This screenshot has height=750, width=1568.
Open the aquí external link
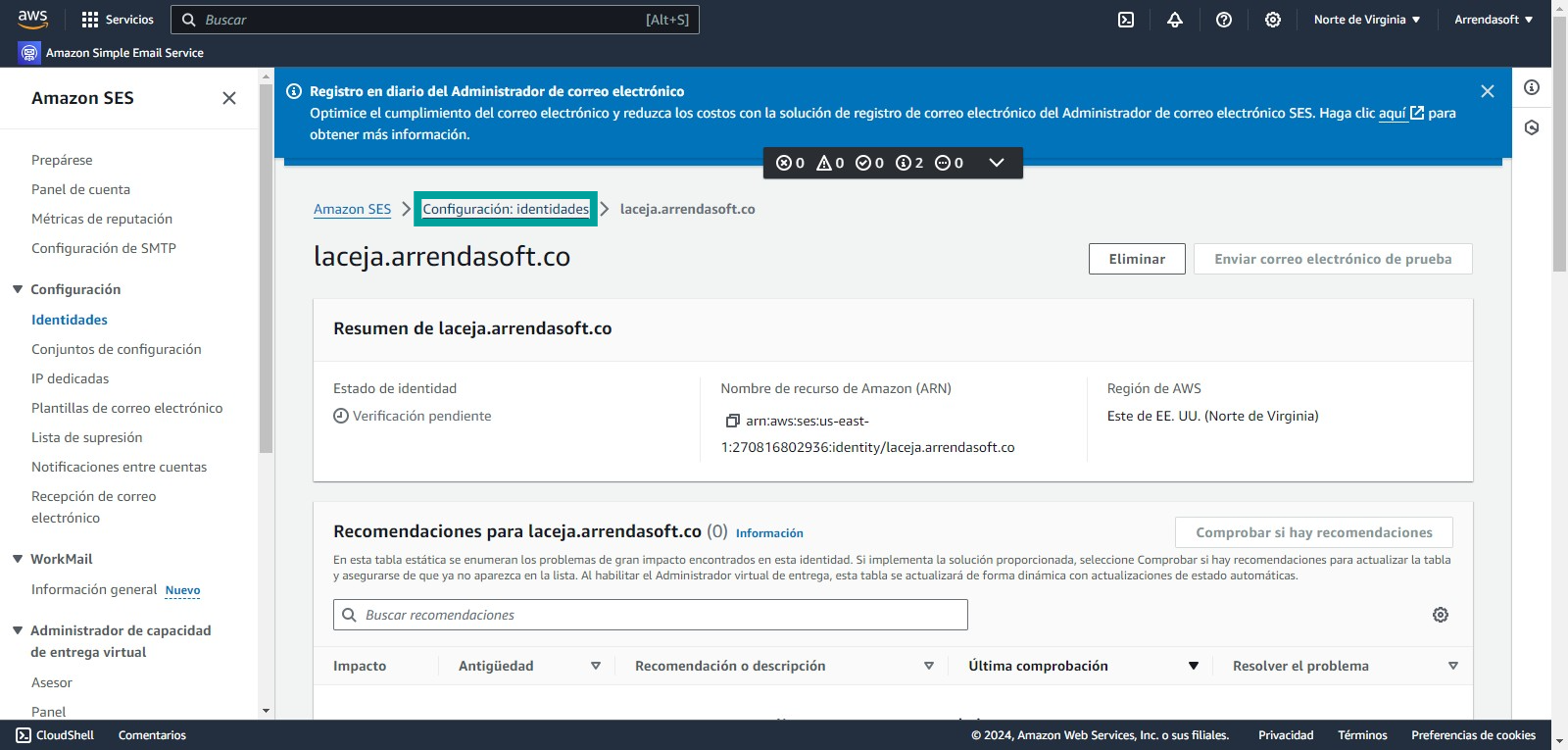[x=1400, y=113]
